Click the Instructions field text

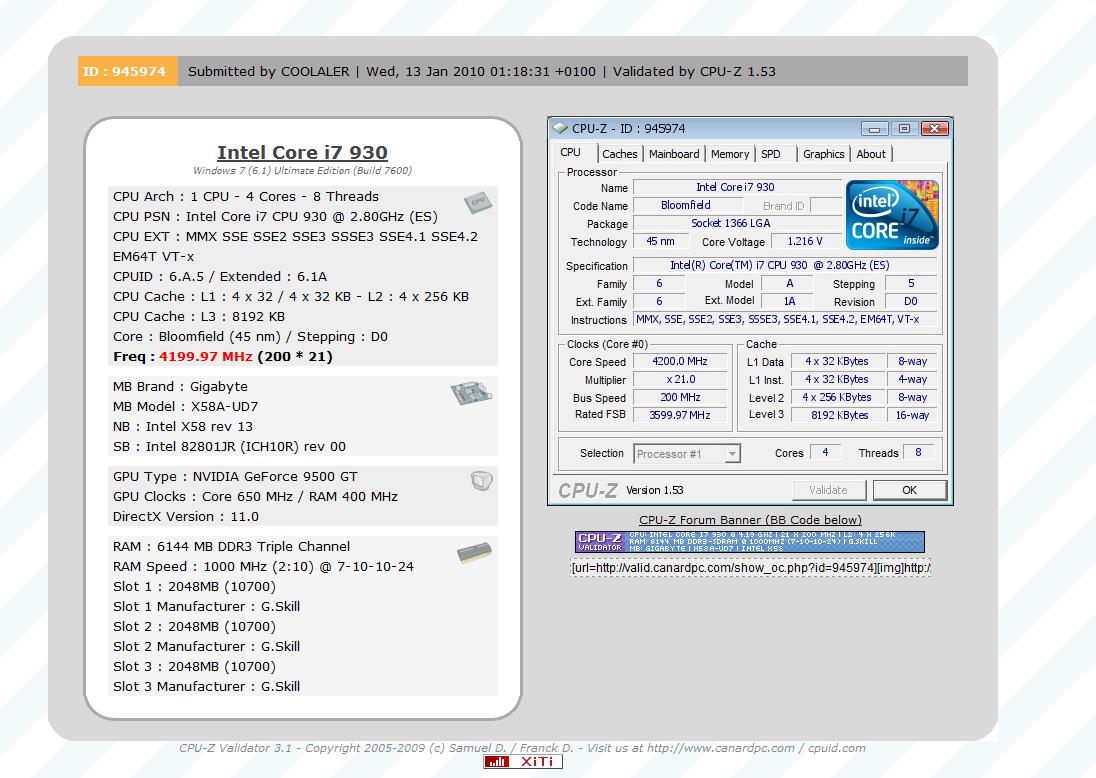(x=784, y=319)
